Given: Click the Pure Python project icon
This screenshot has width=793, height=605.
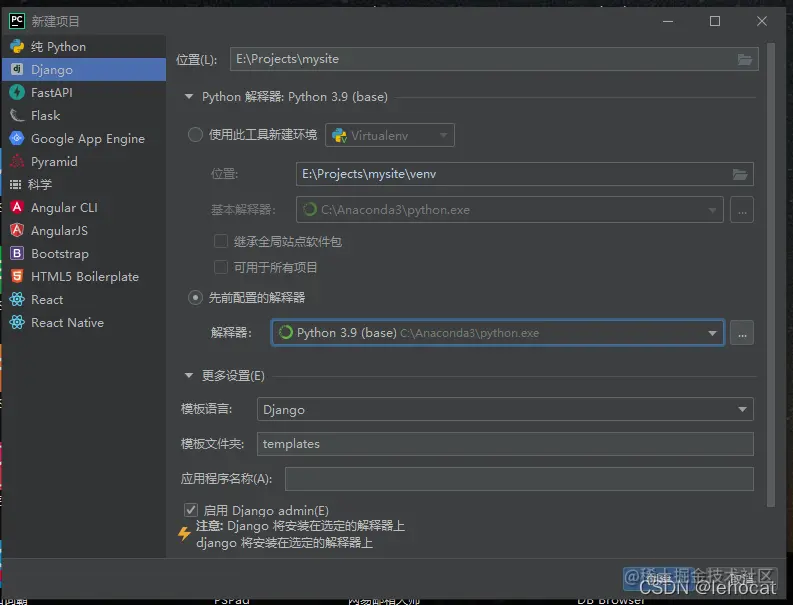Looking at the screenshot, I should [x=17, y=47].
